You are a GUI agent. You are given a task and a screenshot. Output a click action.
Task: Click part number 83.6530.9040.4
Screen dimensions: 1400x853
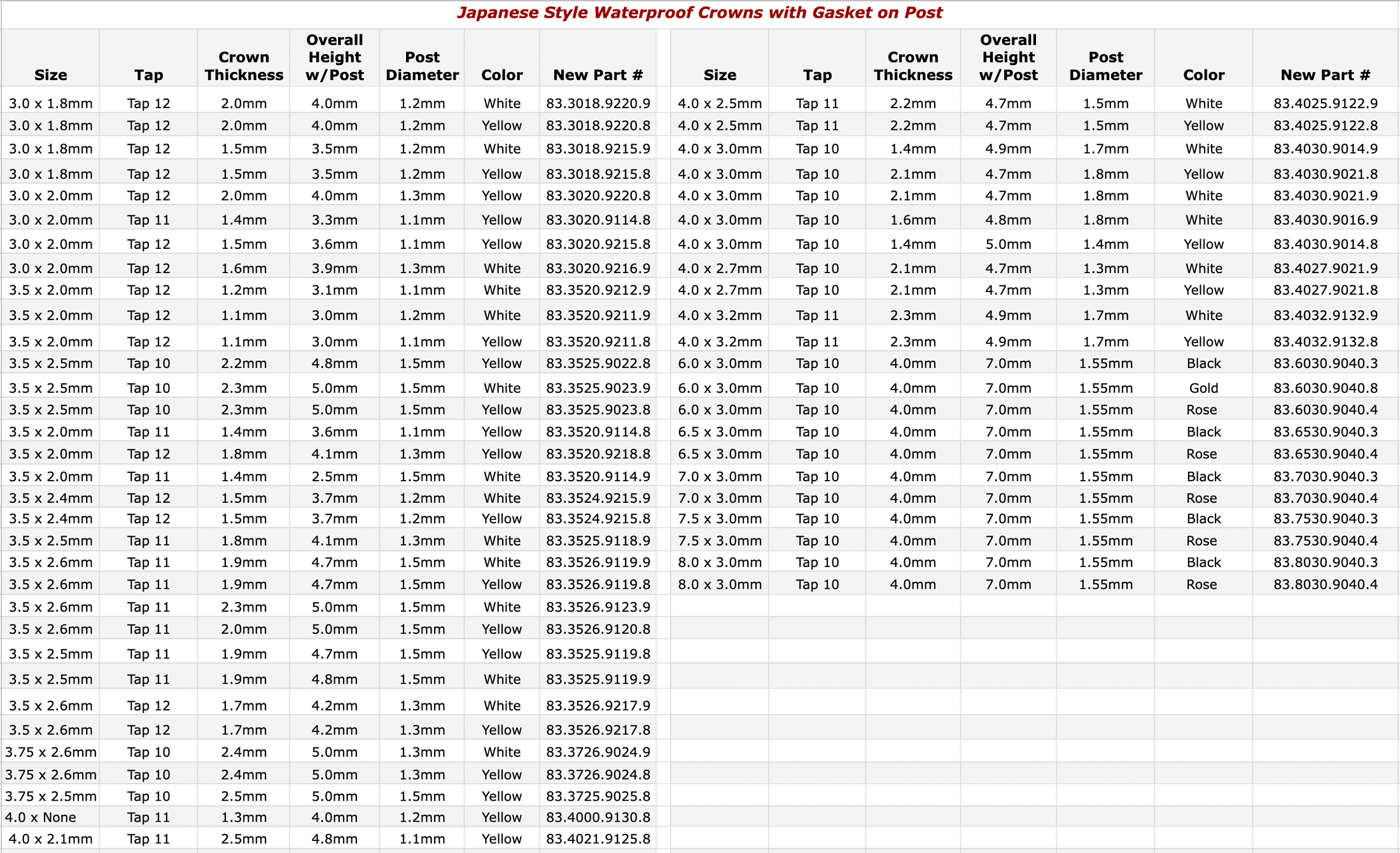pyautogui.click(x=1326, y=454)
